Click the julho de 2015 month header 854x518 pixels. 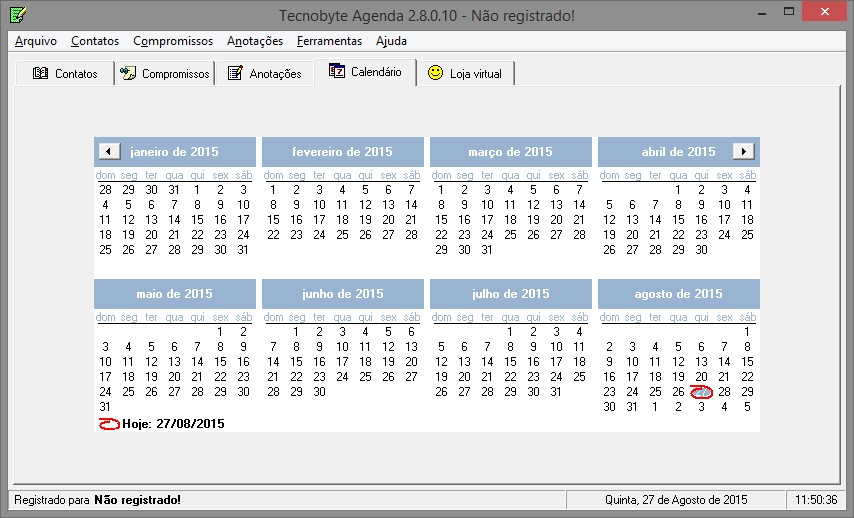pyautogui.click(x=510, y=294)
